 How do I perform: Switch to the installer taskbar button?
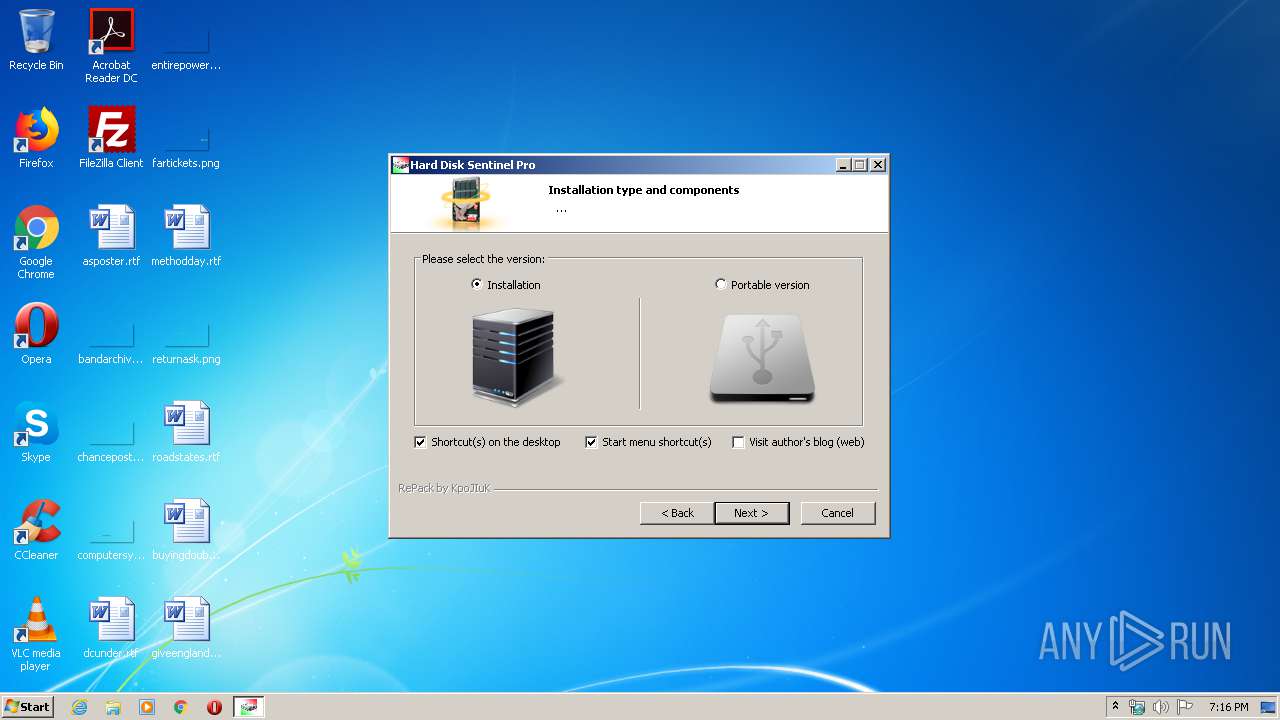coord(249,707)
